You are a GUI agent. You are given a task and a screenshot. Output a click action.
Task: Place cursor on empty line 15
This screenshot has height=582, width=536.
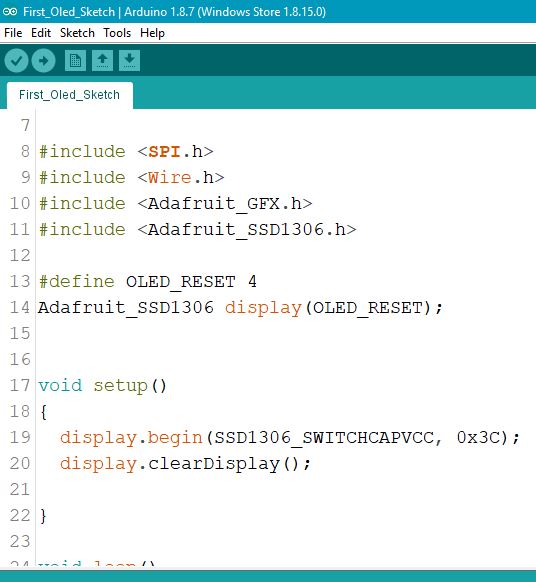286,333
